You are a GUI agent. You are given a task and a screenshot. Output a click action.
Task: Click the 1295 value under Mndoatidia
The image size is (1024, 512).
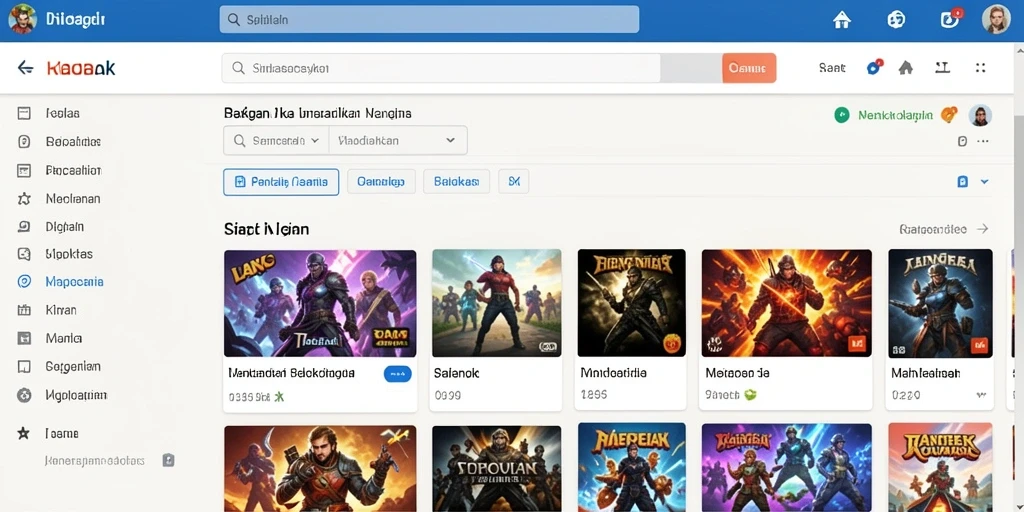click(594, 394)
